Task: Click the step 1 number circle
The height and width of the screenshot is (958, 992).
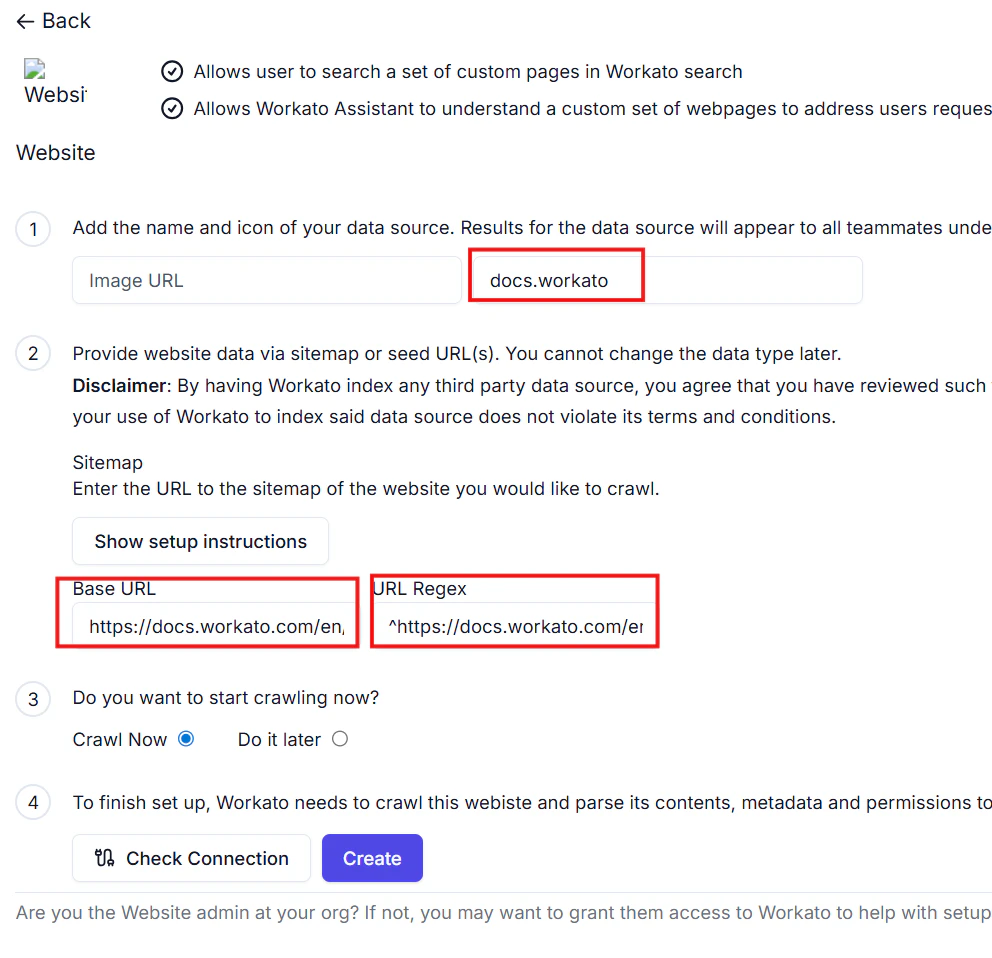Action: tap(33, 229)
